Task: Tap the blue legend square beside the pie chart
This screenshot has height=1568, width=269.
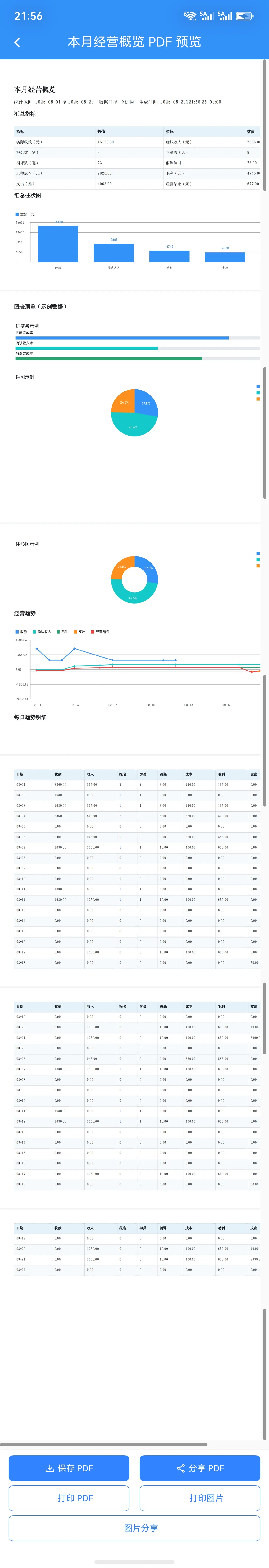Action: tap(258, 386)
